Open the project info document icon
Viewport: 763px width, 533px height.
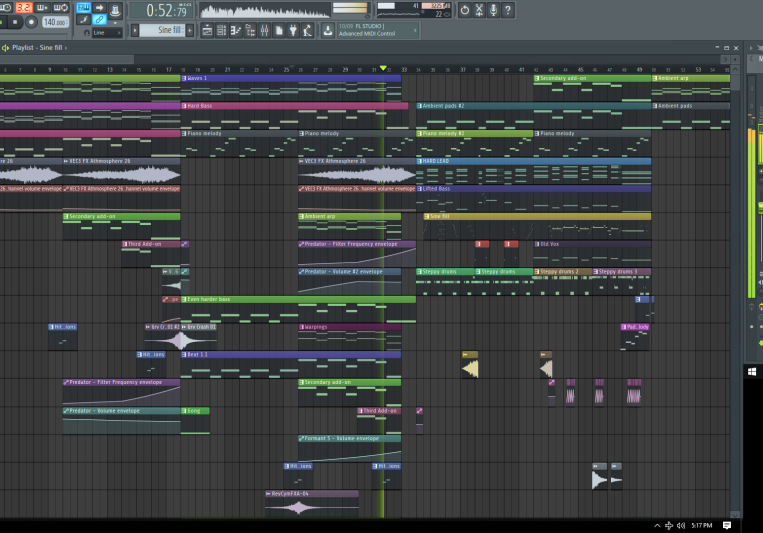click(279, 31)
